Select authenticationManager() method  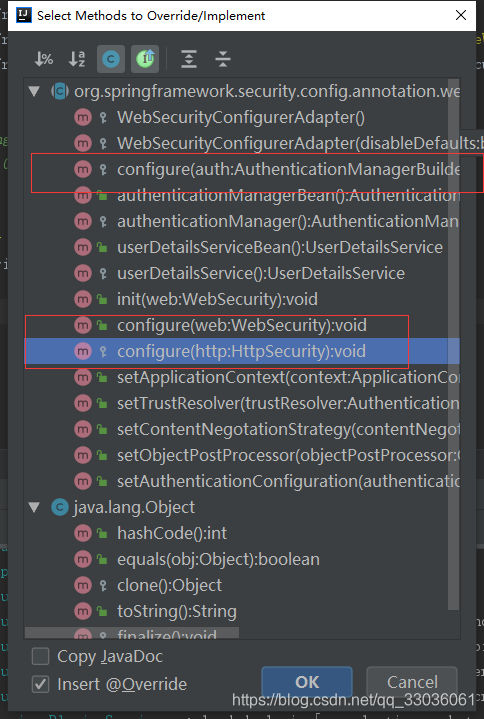pos(242,221)
